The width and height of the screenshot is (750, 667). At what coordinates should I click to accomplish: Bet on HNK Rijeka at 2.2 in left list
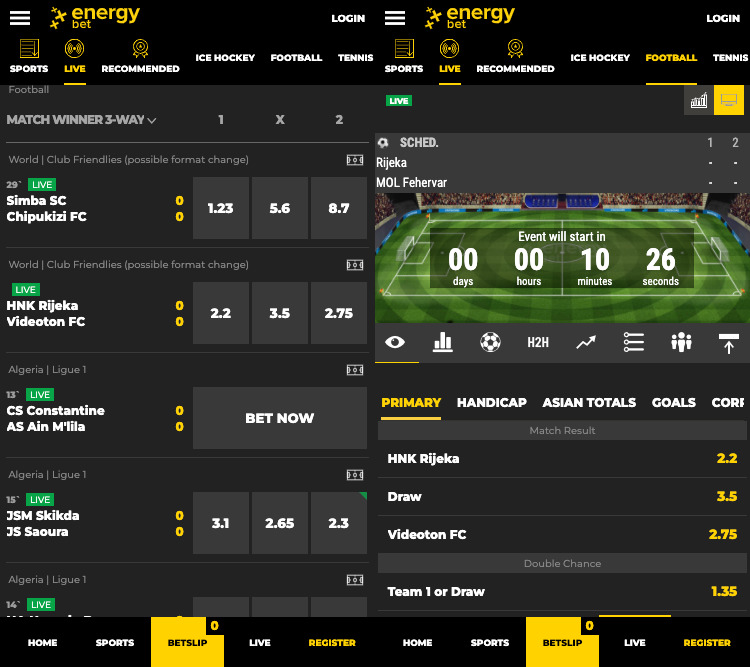tap(221, 313)
